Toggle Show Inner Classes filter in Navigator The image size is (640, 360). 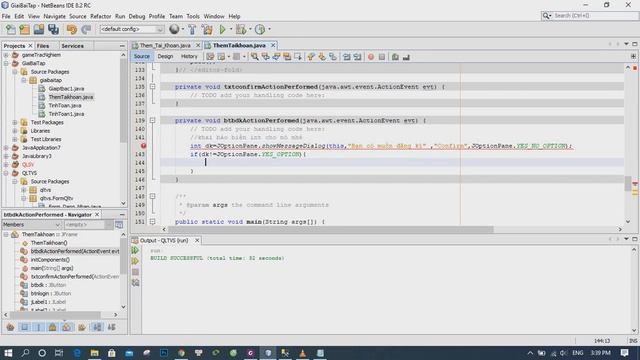pyautogui.click(x=67, y=327)
